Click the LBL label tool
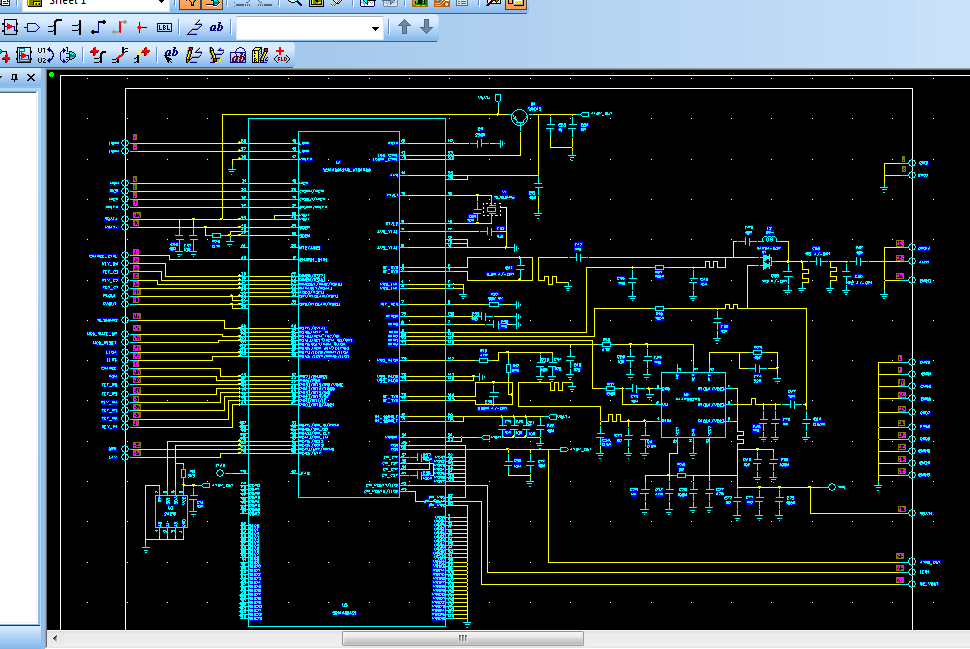The height and width of the screenshot is (649, 970). click(x=165, y=27)
